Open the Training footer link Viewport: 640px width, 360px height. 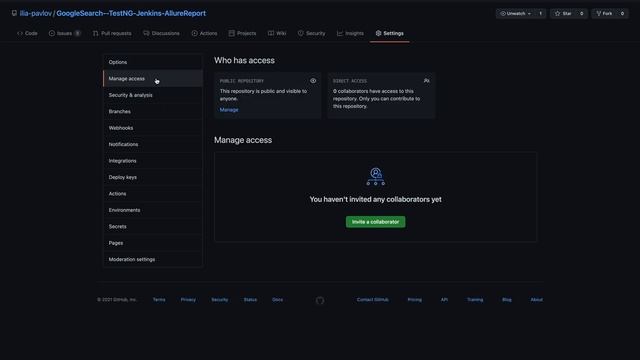[x=475, y=300]
